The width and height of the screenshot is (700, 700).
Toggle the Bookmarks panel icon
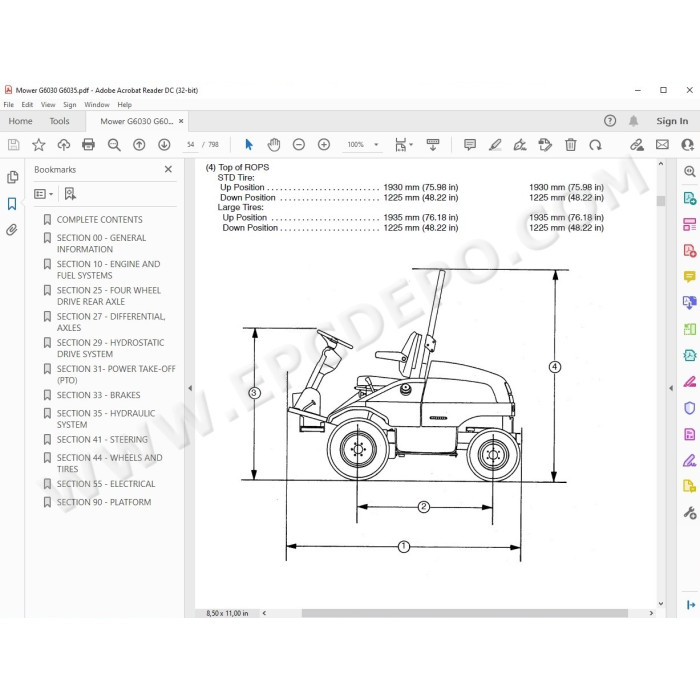(x=12, y=204)
